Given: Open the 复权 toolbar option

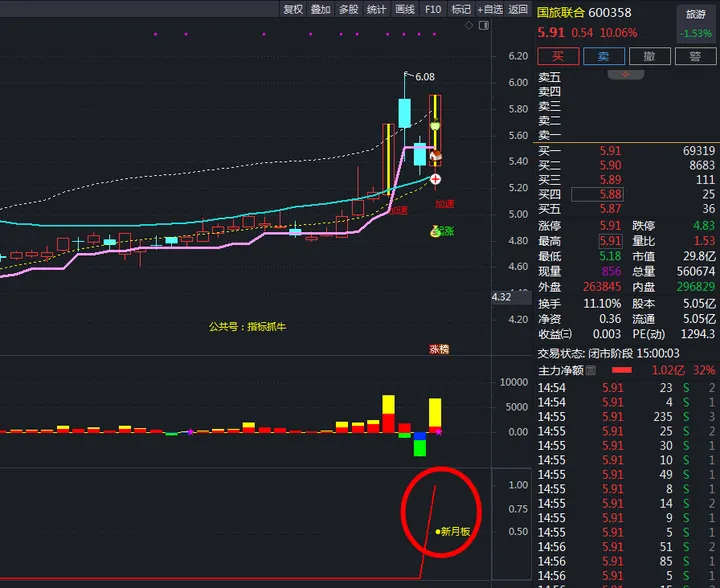Looking at the screenshot, I should click(x=293, y=9).
